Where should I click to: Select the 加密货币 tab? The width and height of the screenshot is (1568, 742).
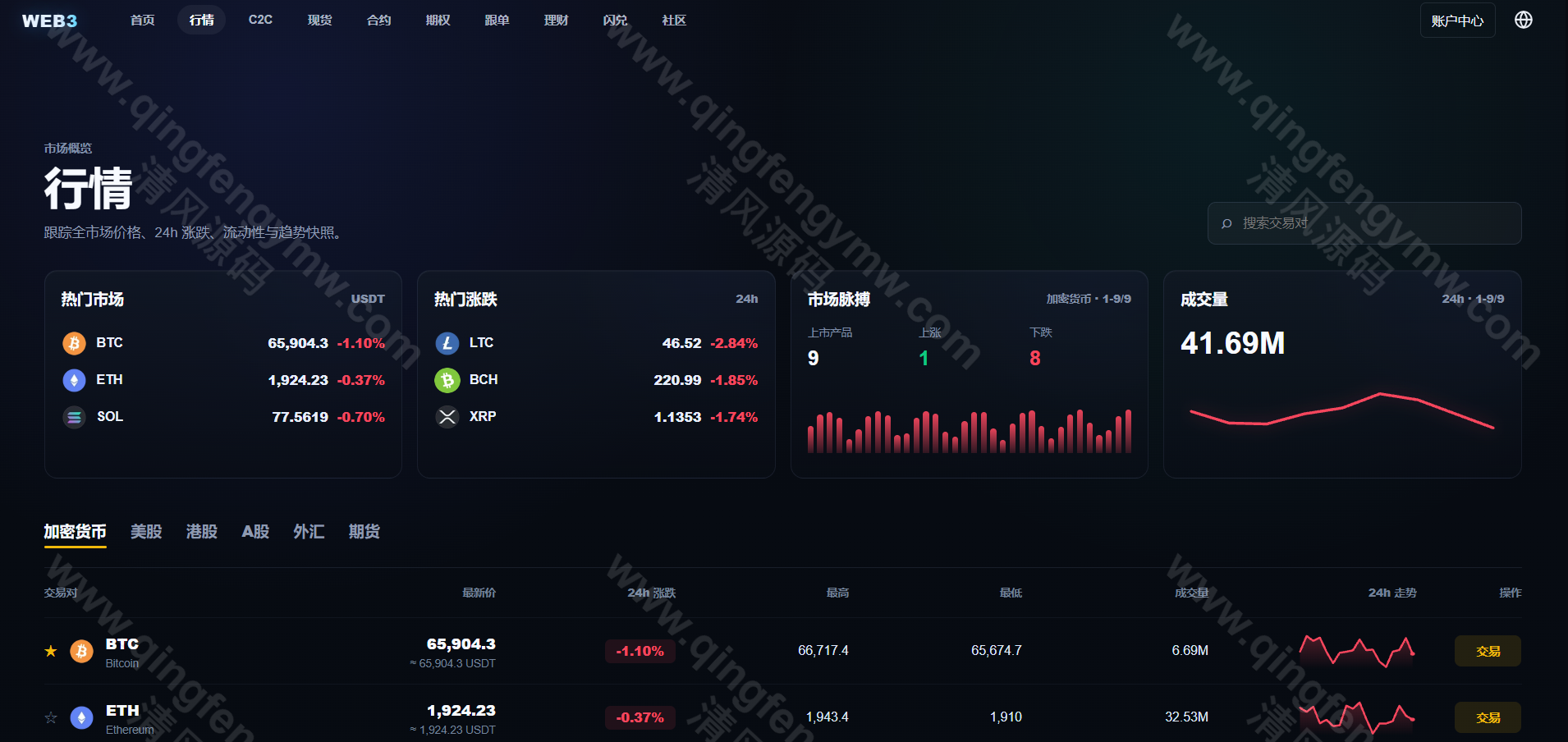76,532
